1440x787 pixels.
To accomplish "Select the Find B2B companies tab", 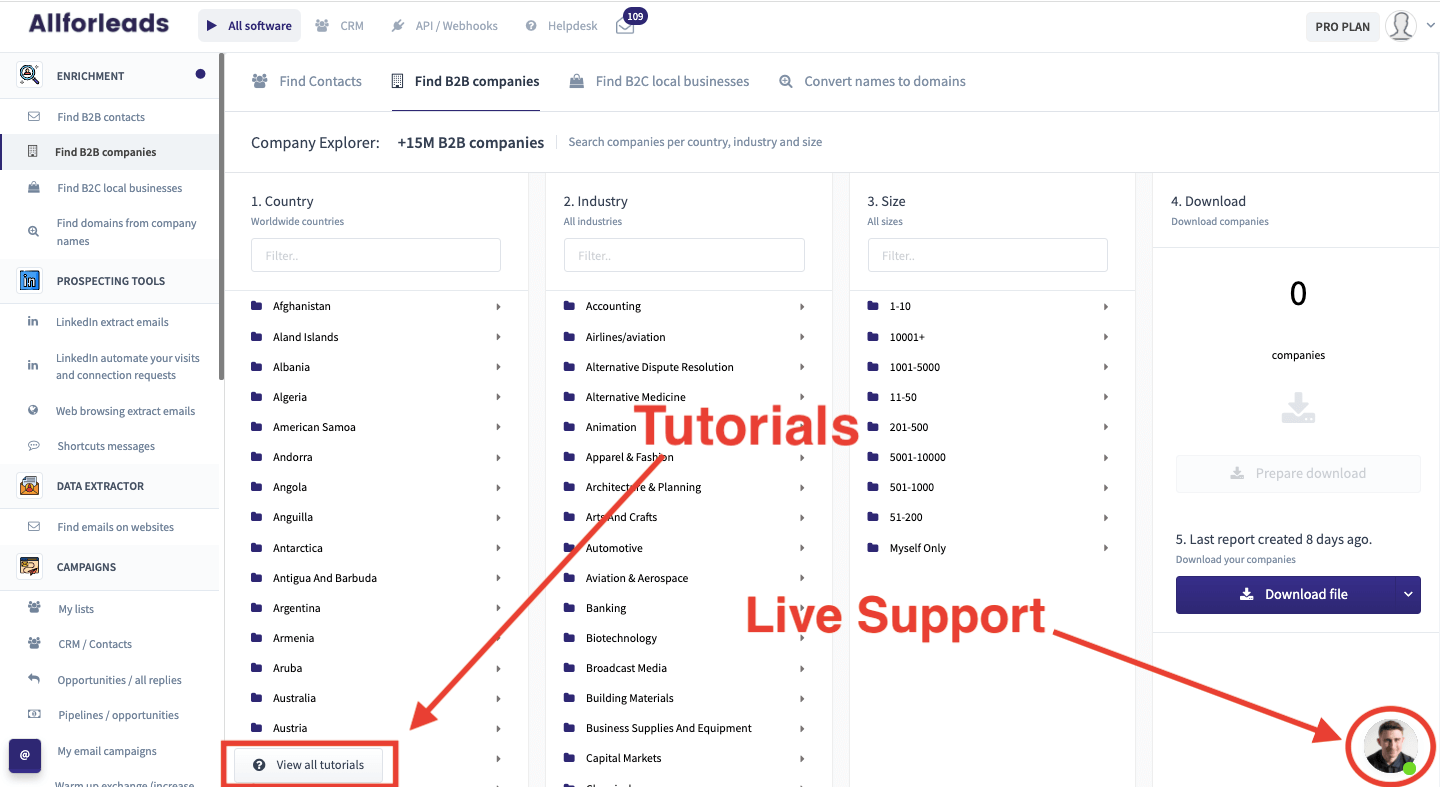I will pyautogui.click(x=465, y=81).
